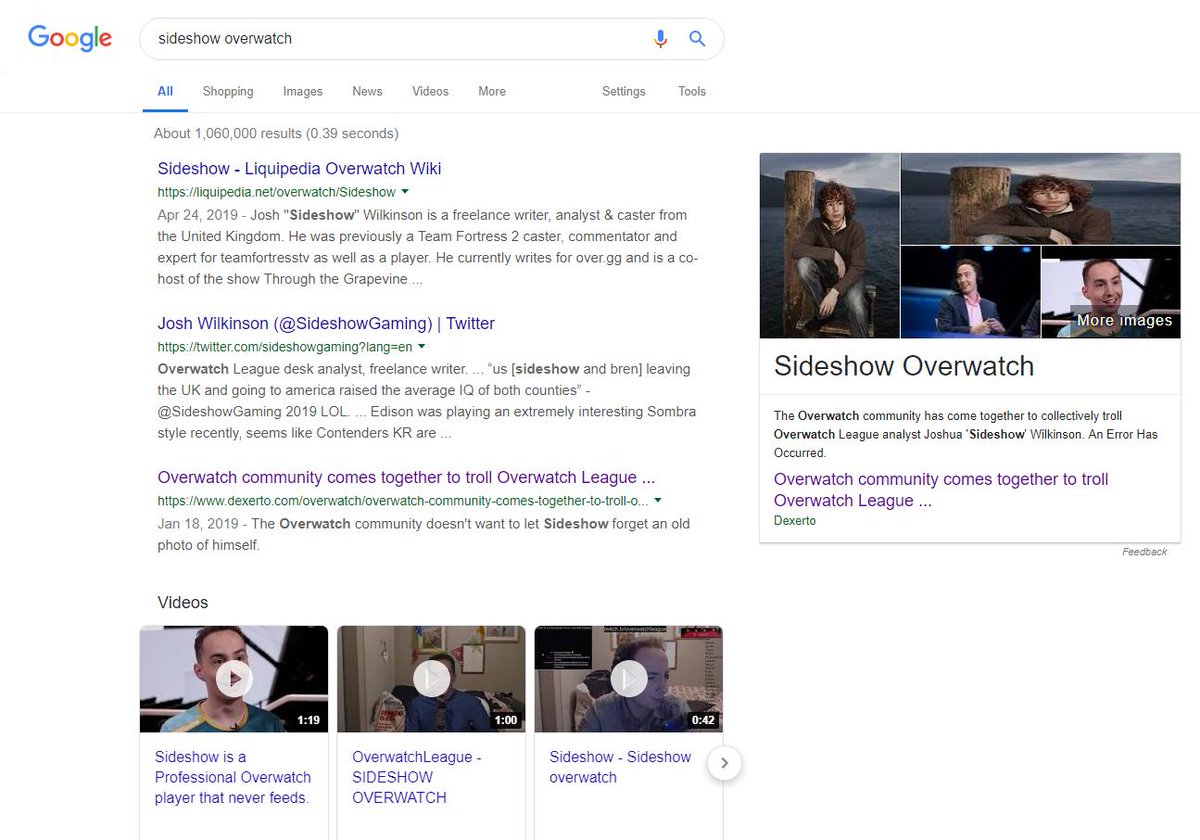Expand Dexerto result URL dropdown arrow
This screenshot has width=1200, height=840.
click(x=658, y=500)
